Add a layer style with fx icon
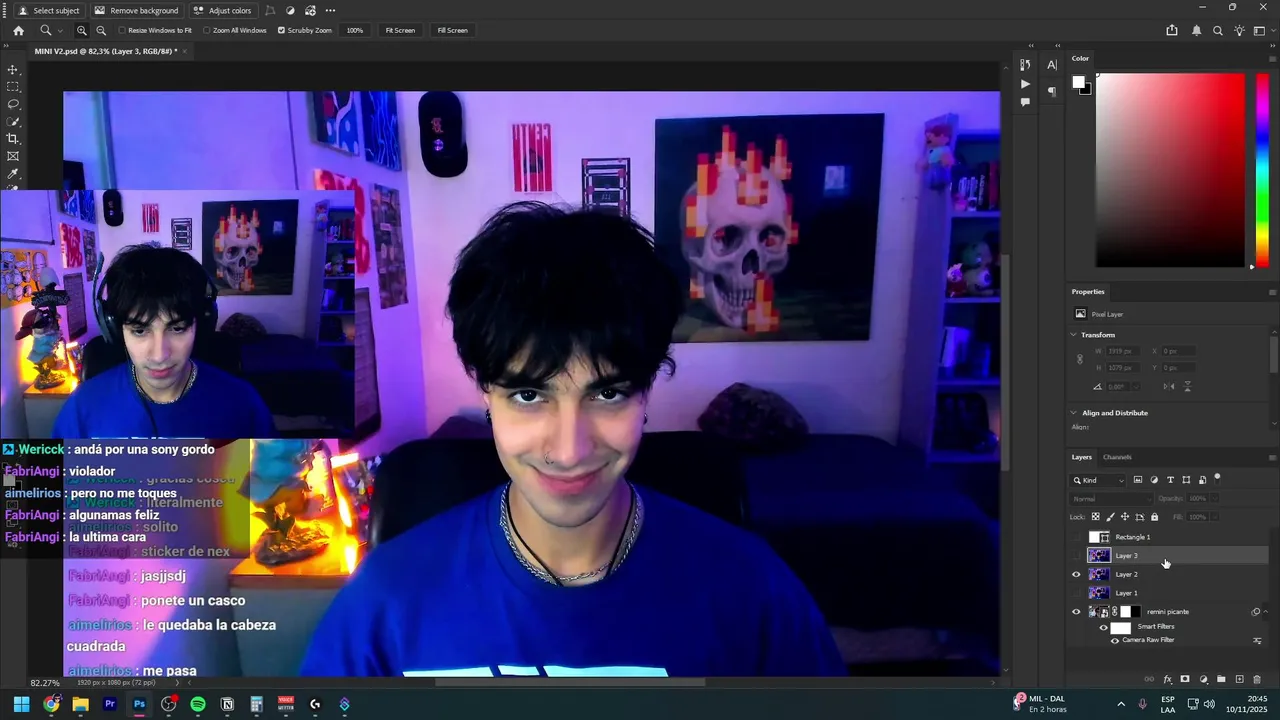This screenshot has height=720, width=1280. coord(1167,680)
